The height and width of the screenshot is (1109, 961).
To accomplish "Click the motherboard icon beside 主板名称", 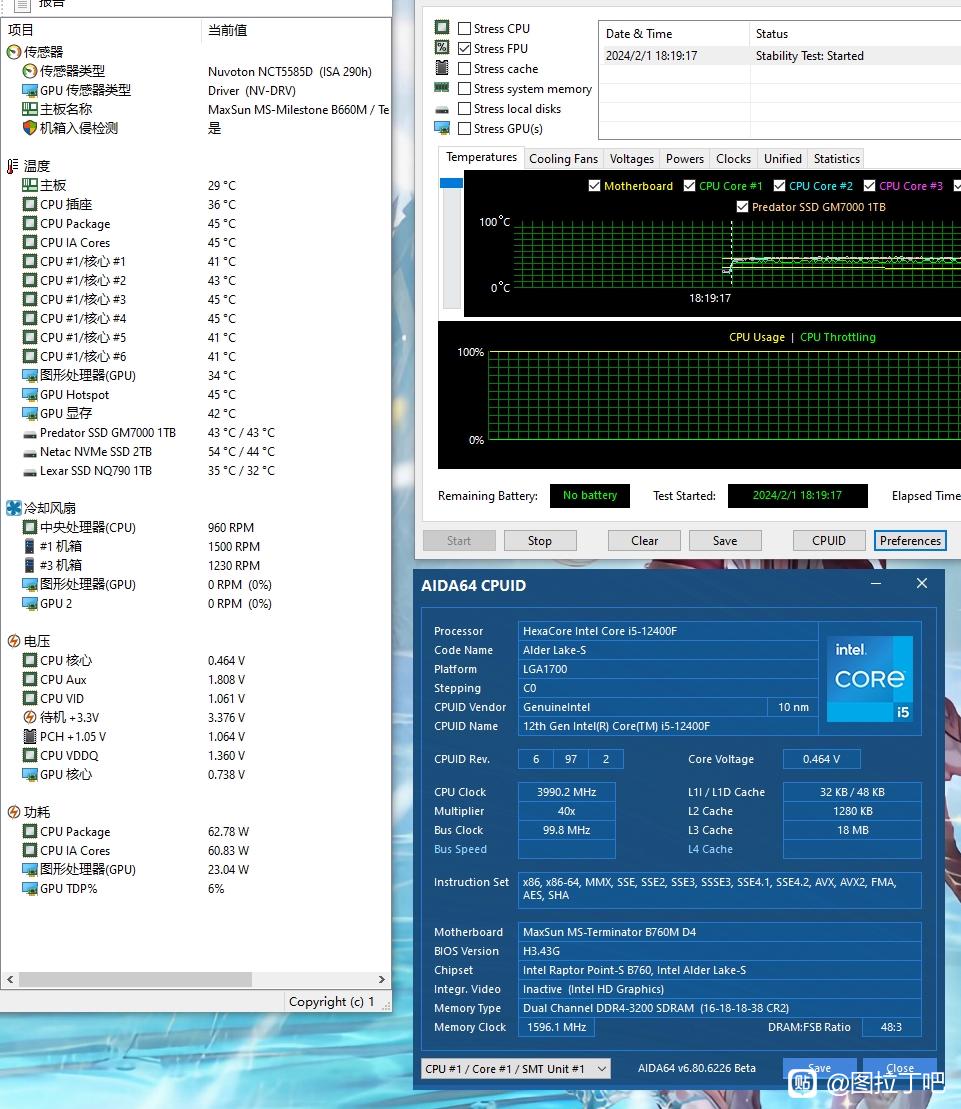I will [x=30, y=109].
